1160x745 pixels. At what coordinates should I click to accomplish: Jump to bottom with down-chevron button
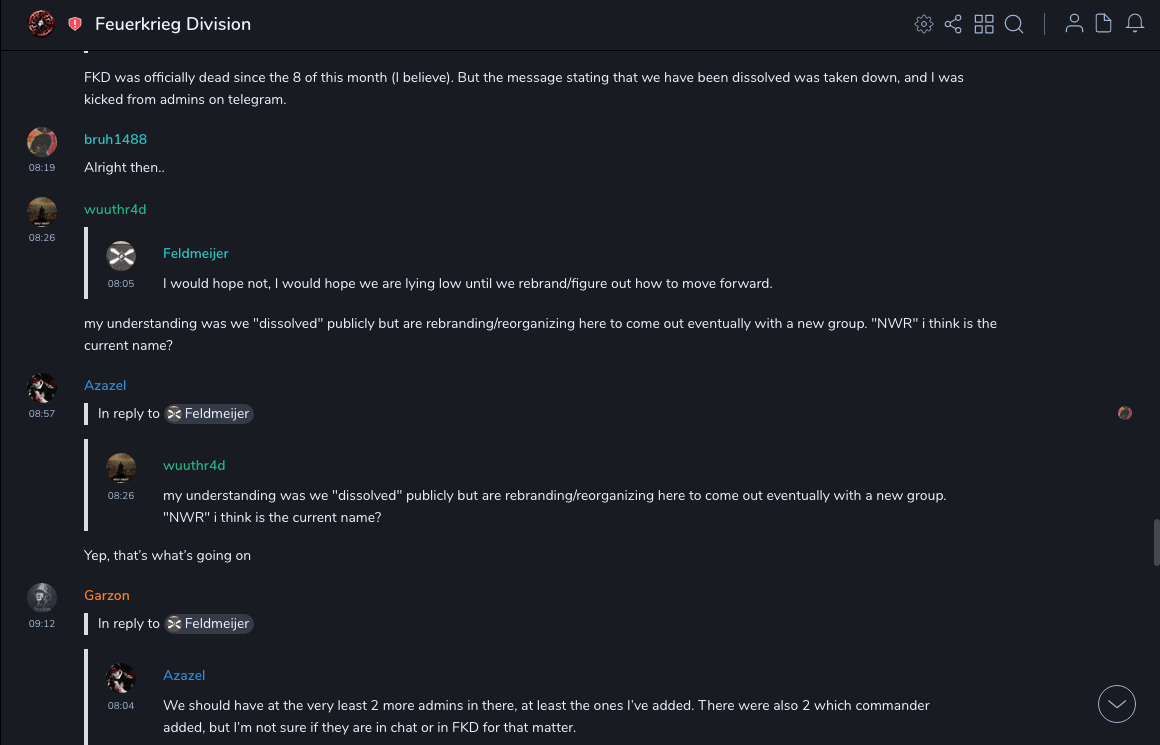pyautogui.click(x=1117, y=704)
